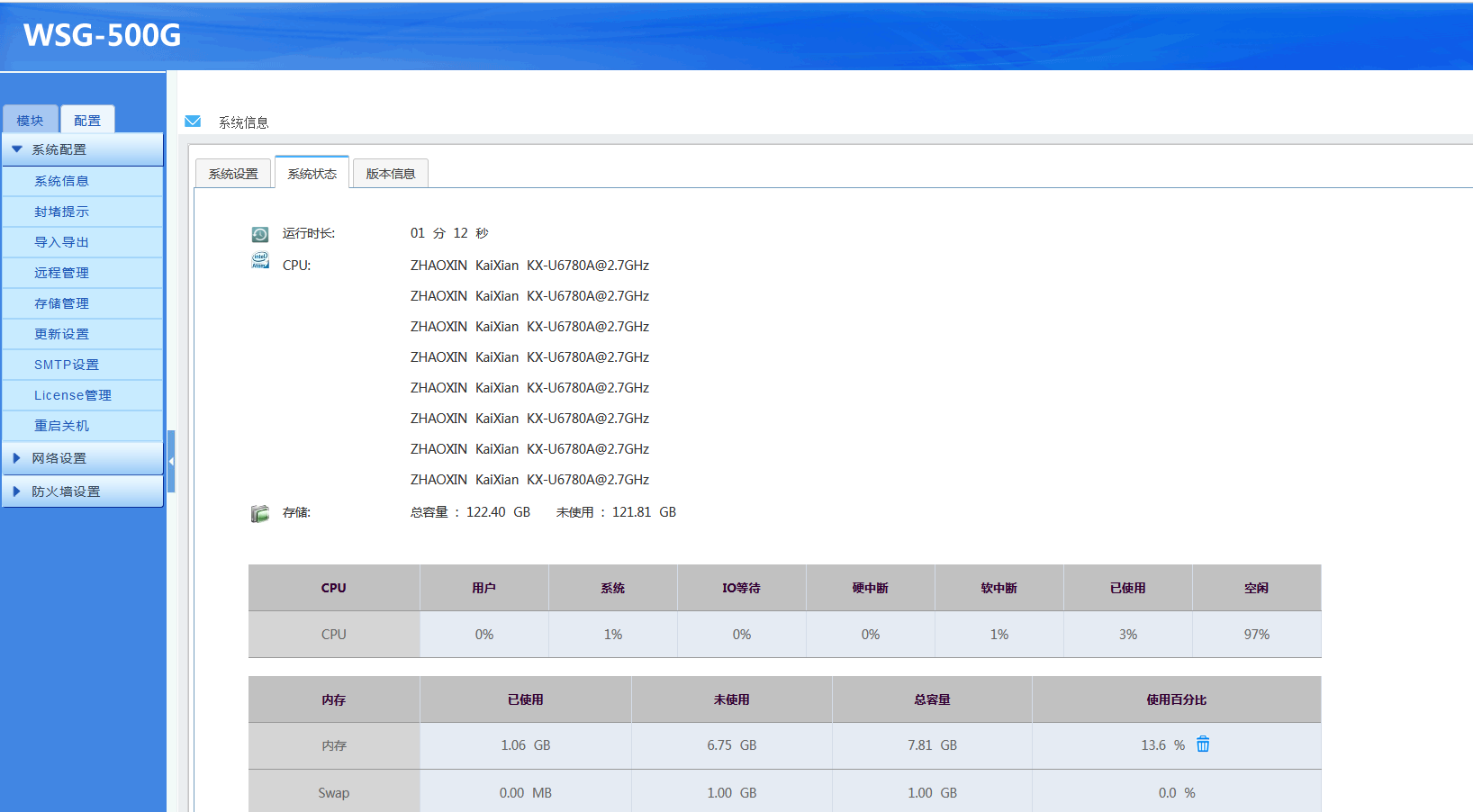Viewport: 1473px width, 812px height.
Task: Select the 系统状态 tab
Action: (x=312, y=174)
